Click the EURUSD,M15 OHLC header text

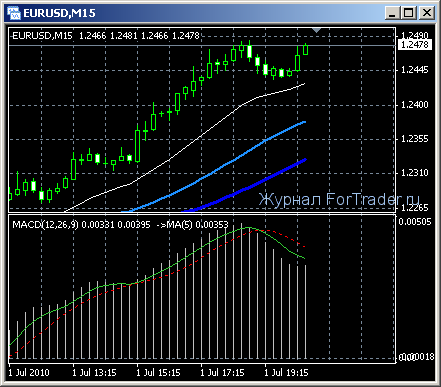(106, 36)
